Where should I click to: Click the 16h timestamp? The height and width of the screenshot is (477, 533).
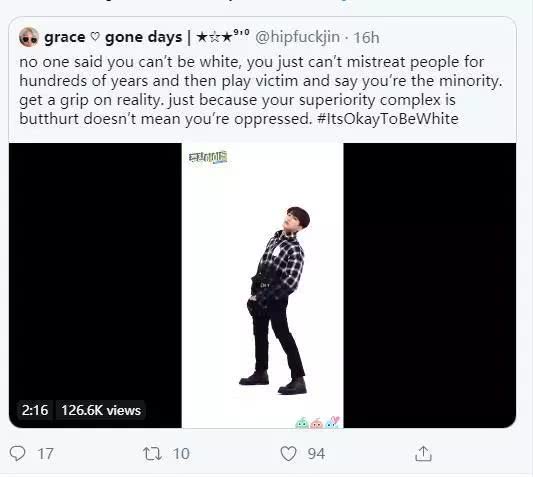[x=366, y=37]
